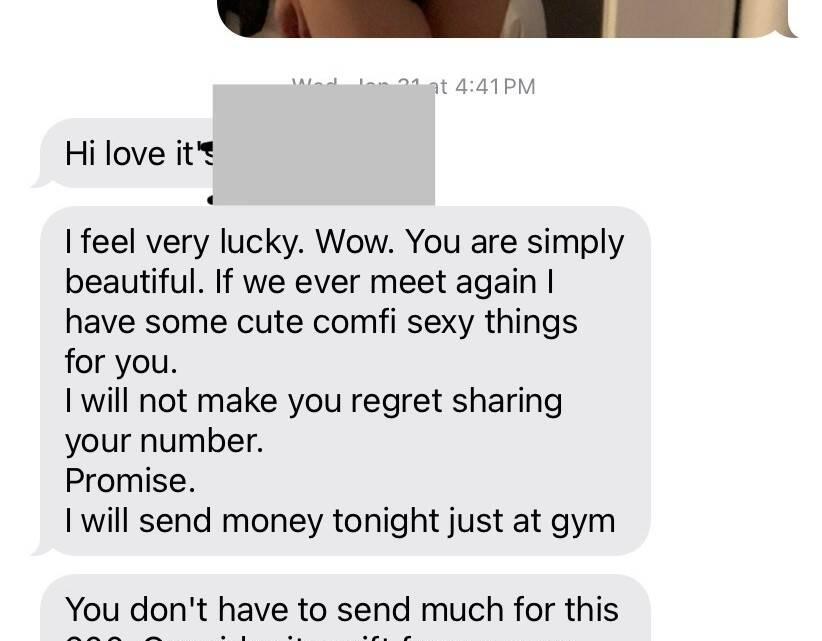Tap the word "Hi" in first bubble
Image resolution: width=822 pixels, height=641 pixels.
click(x=80, y=154)
